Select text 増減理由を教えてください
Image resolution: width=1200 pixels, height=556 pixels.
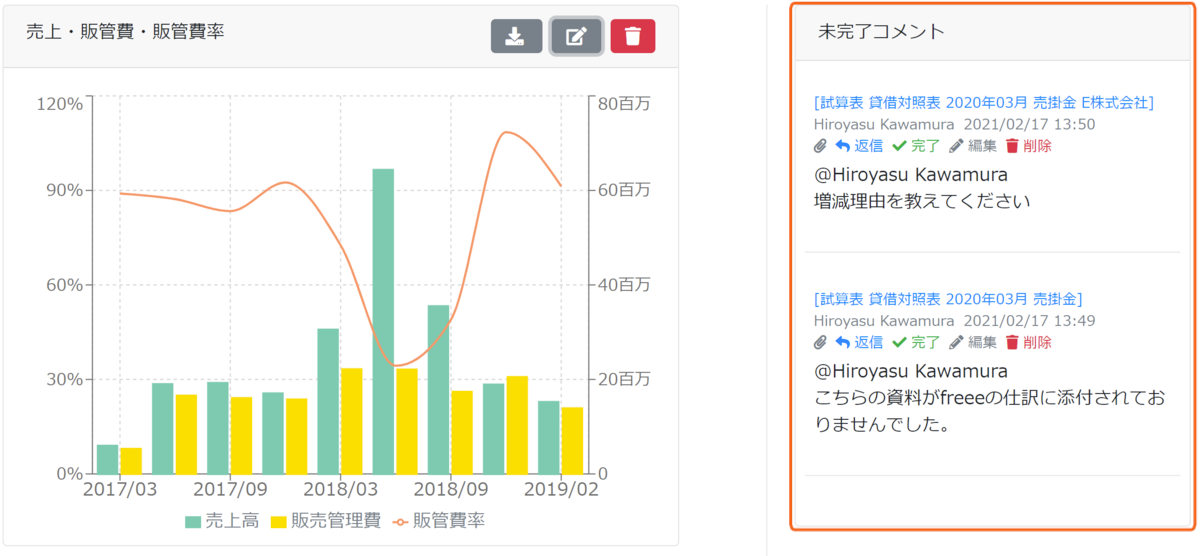click(x=922, y=201)
